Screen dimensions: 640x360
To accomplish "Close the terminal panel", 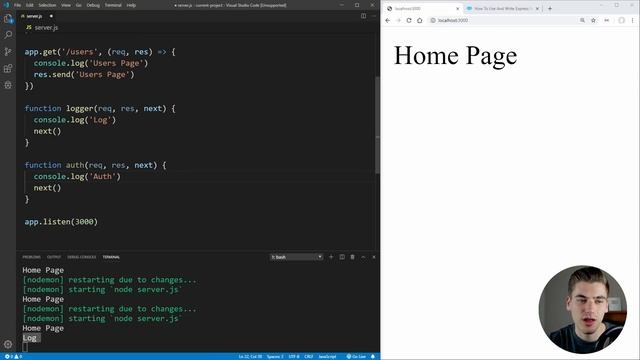I will pyautogui.click(x=373, y=257).
